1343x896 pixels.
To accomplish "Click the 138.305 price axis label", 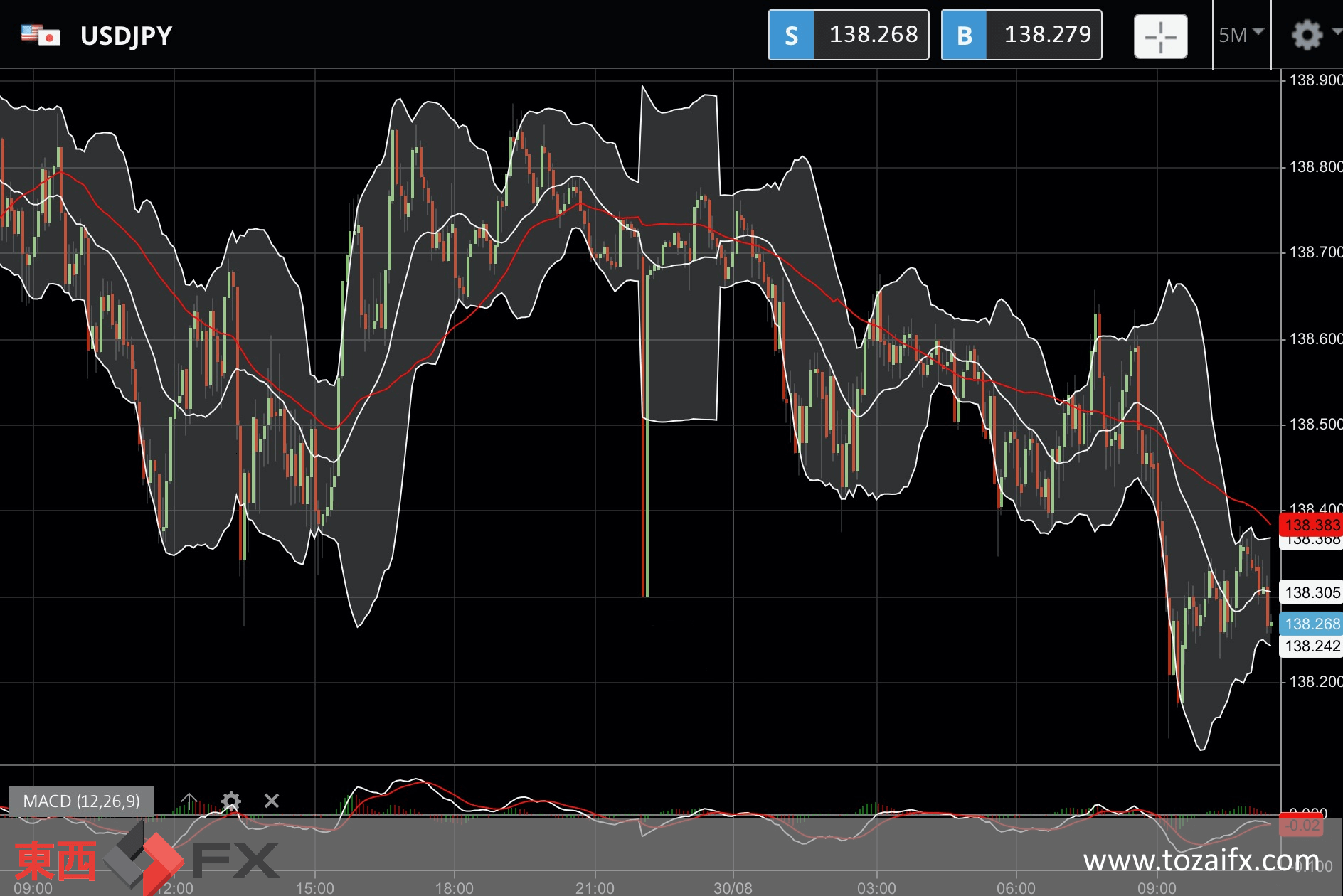I will tap(1311, 592).
